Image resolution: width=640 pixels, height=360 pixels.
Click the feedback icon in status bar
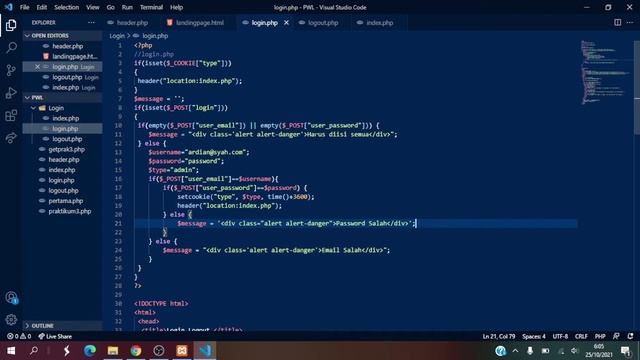pos(616,336)
